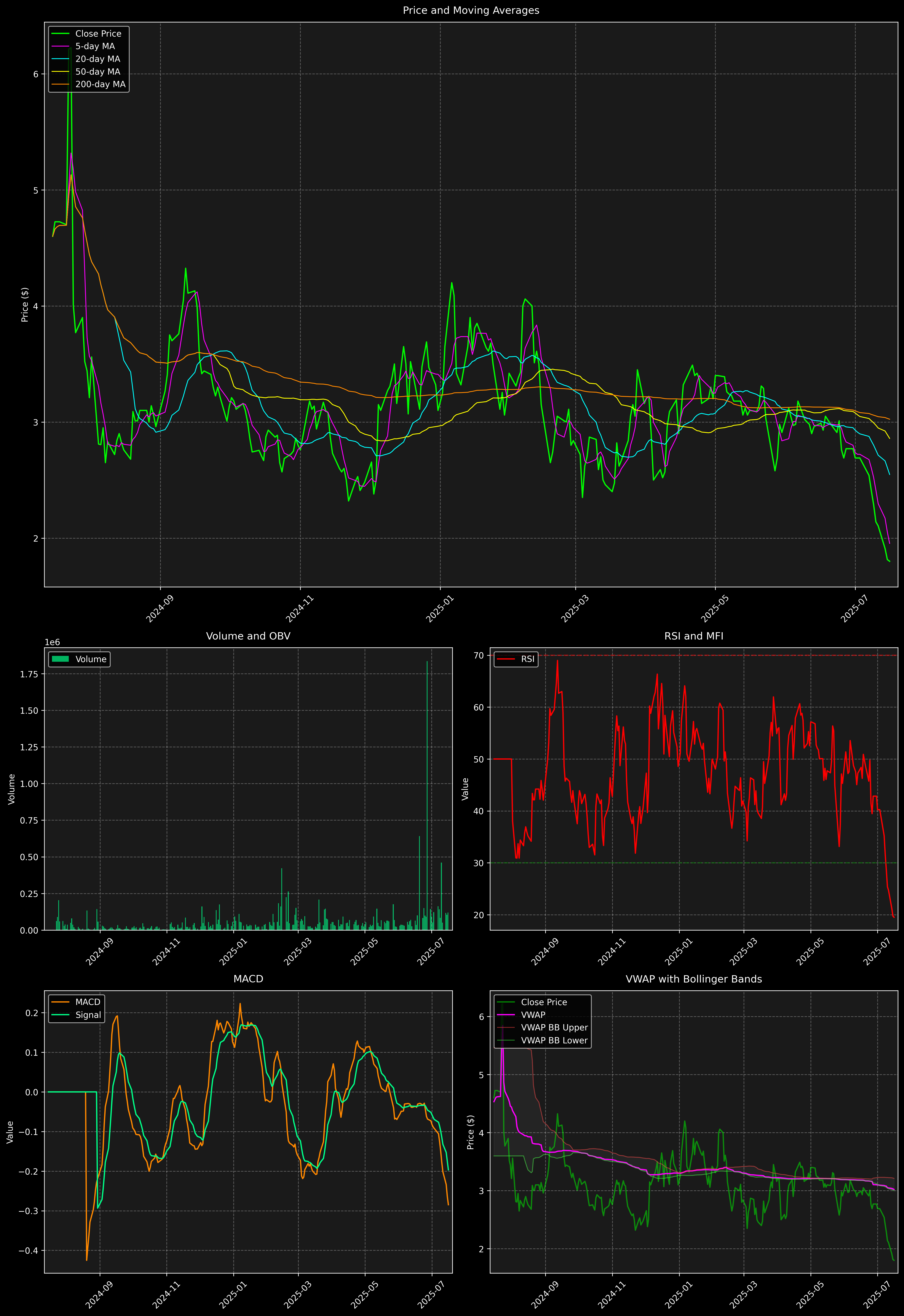Click the tallest volume bar near 2025-07
Screen dimensions: 904x1316
(x=427, y=796)
